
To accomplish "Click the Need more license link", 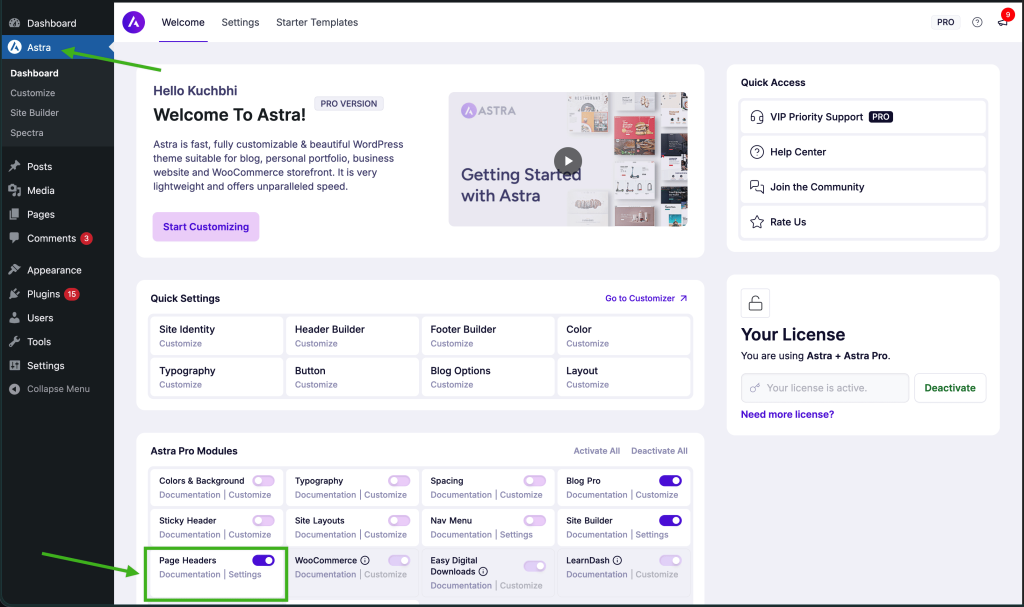I will coord(786,413).
